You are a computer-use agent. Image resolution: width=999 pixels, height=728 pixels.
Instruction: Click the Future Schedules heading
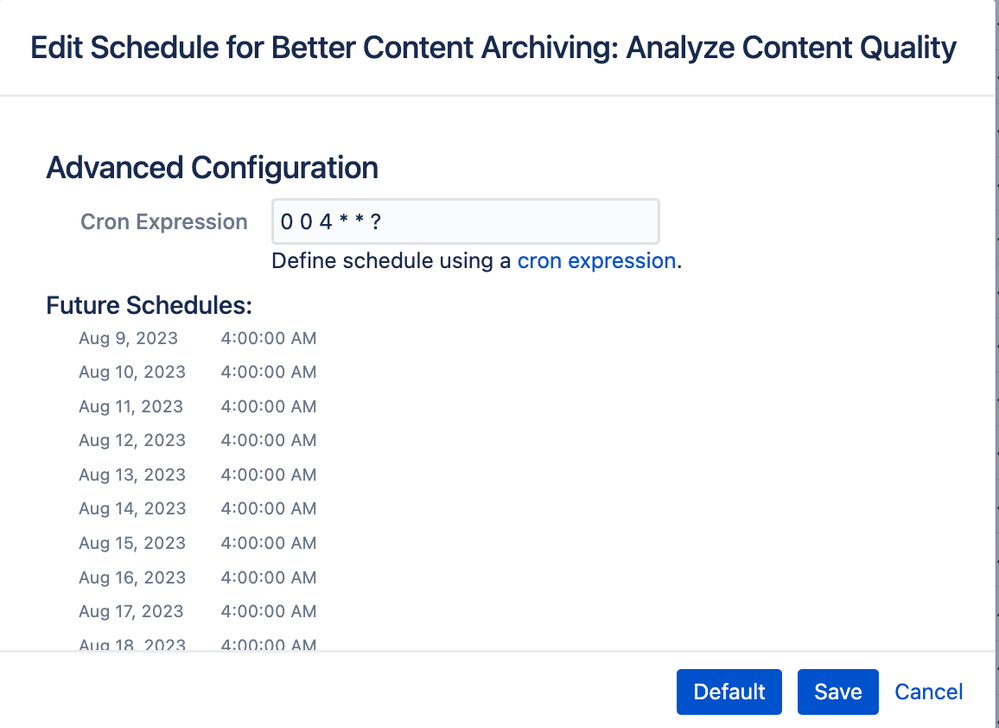[149, 305]
